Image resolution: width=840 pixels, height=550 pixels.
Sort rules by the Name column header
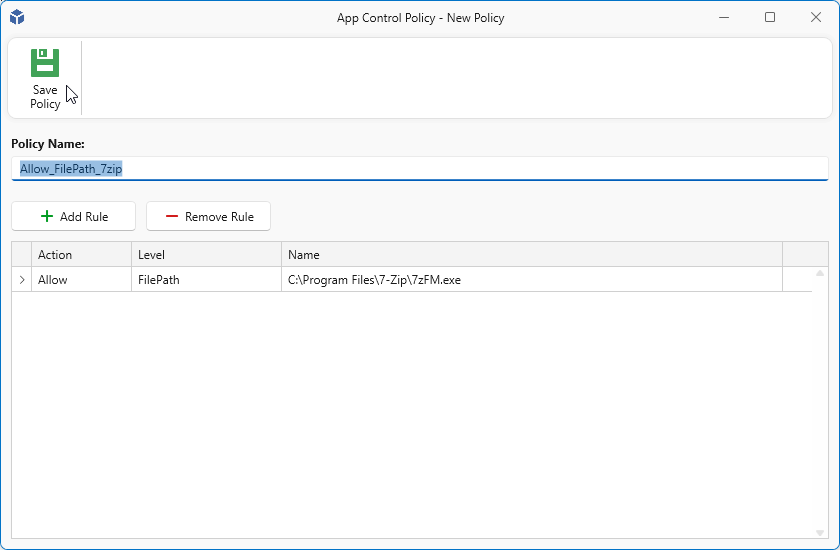point(531,255)
